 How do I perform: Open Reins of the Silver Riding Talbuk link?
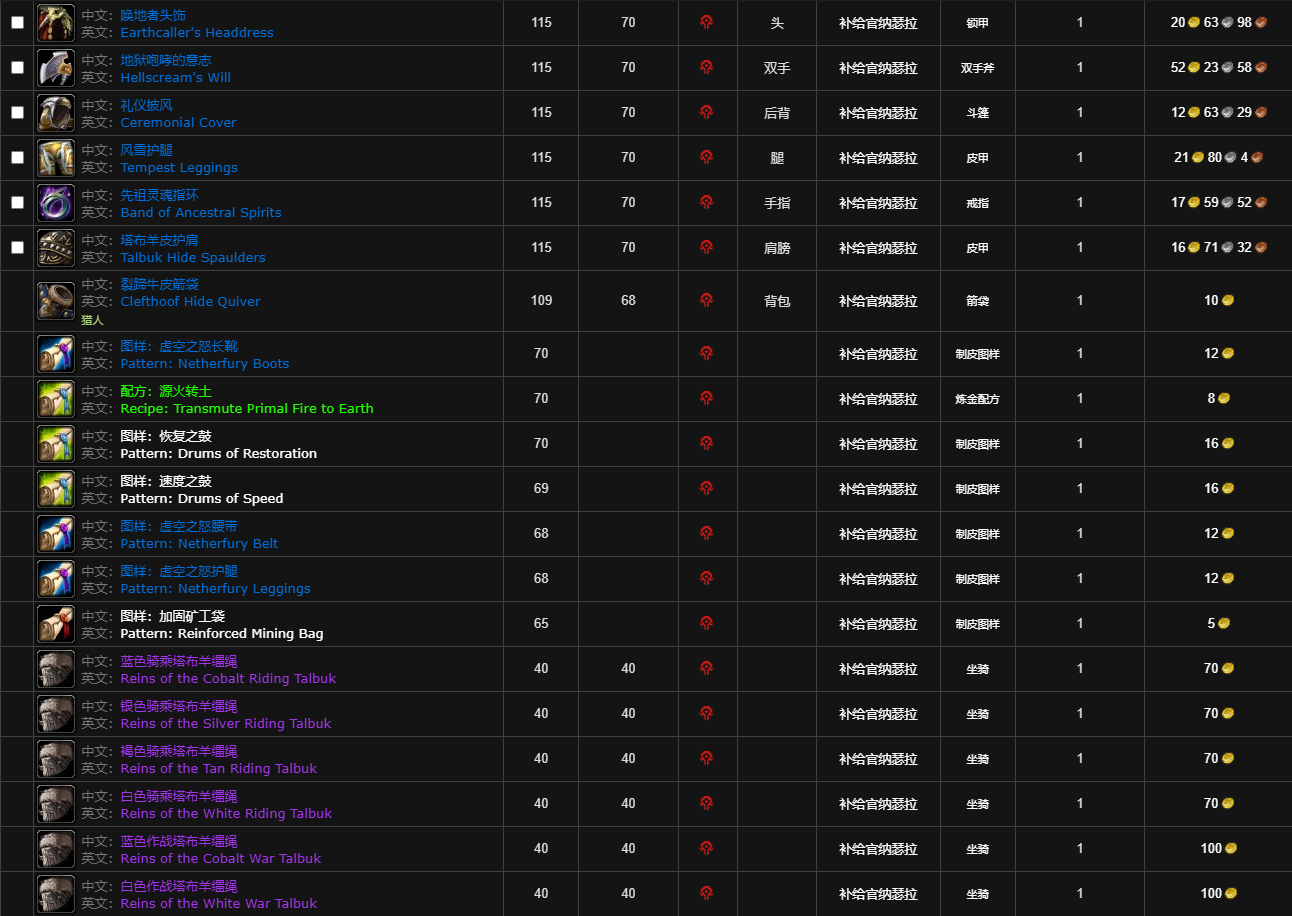(x=226, y=723)
